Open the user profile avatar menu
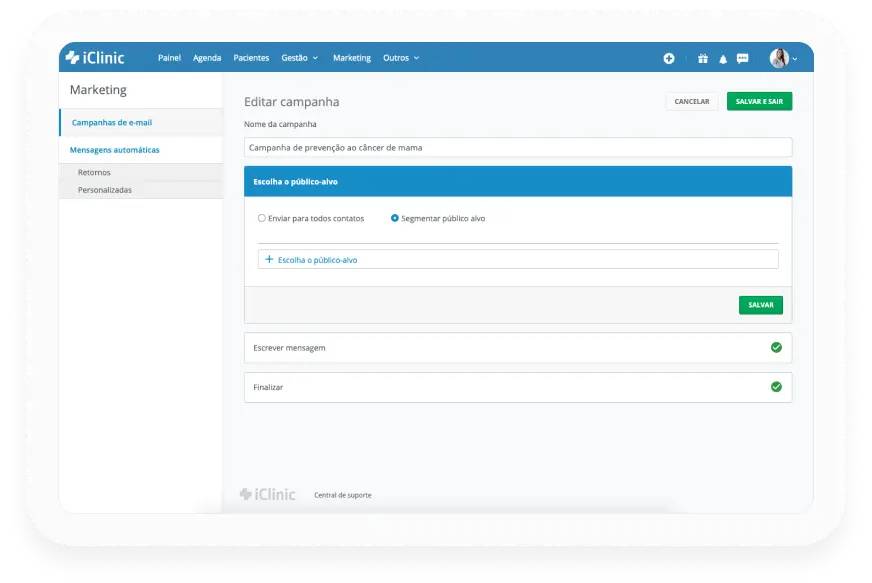Screen dimensions: 872x583 [783, 58]
